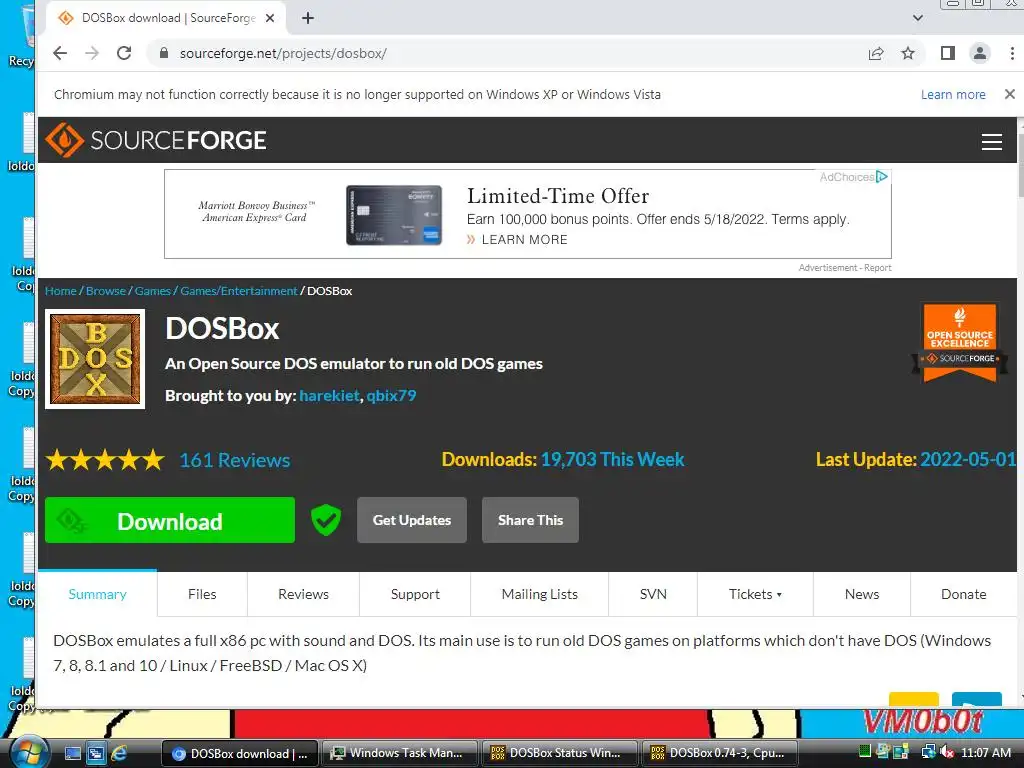Open the SourceForge hamburger menu

[x=991, y=142]
